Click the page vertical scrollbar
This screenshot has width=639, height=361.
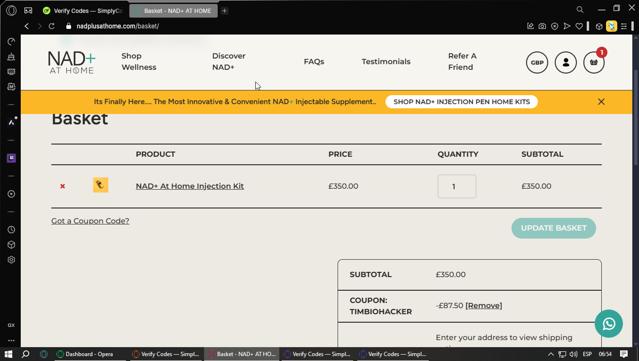click(x=635, y=118)
